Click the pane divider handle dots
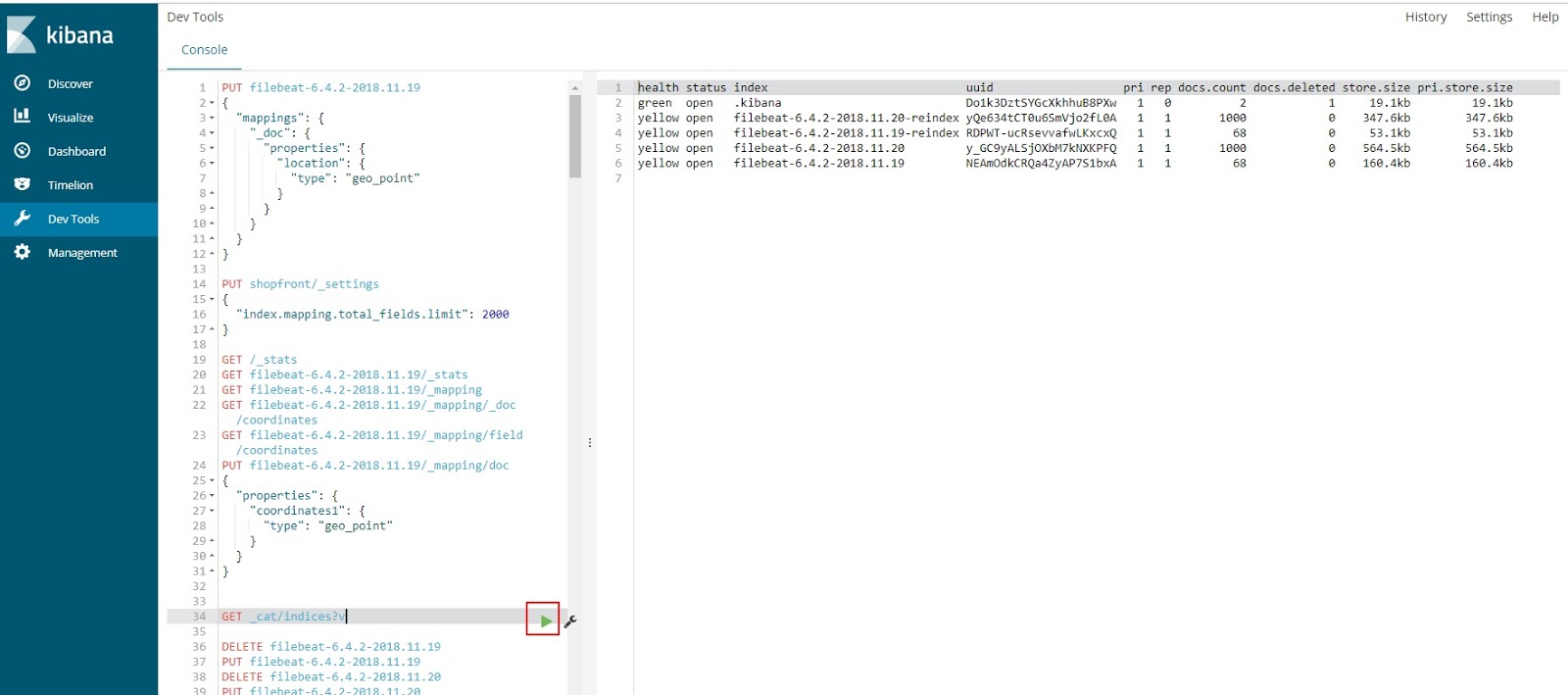 click(x=589, y=443)
